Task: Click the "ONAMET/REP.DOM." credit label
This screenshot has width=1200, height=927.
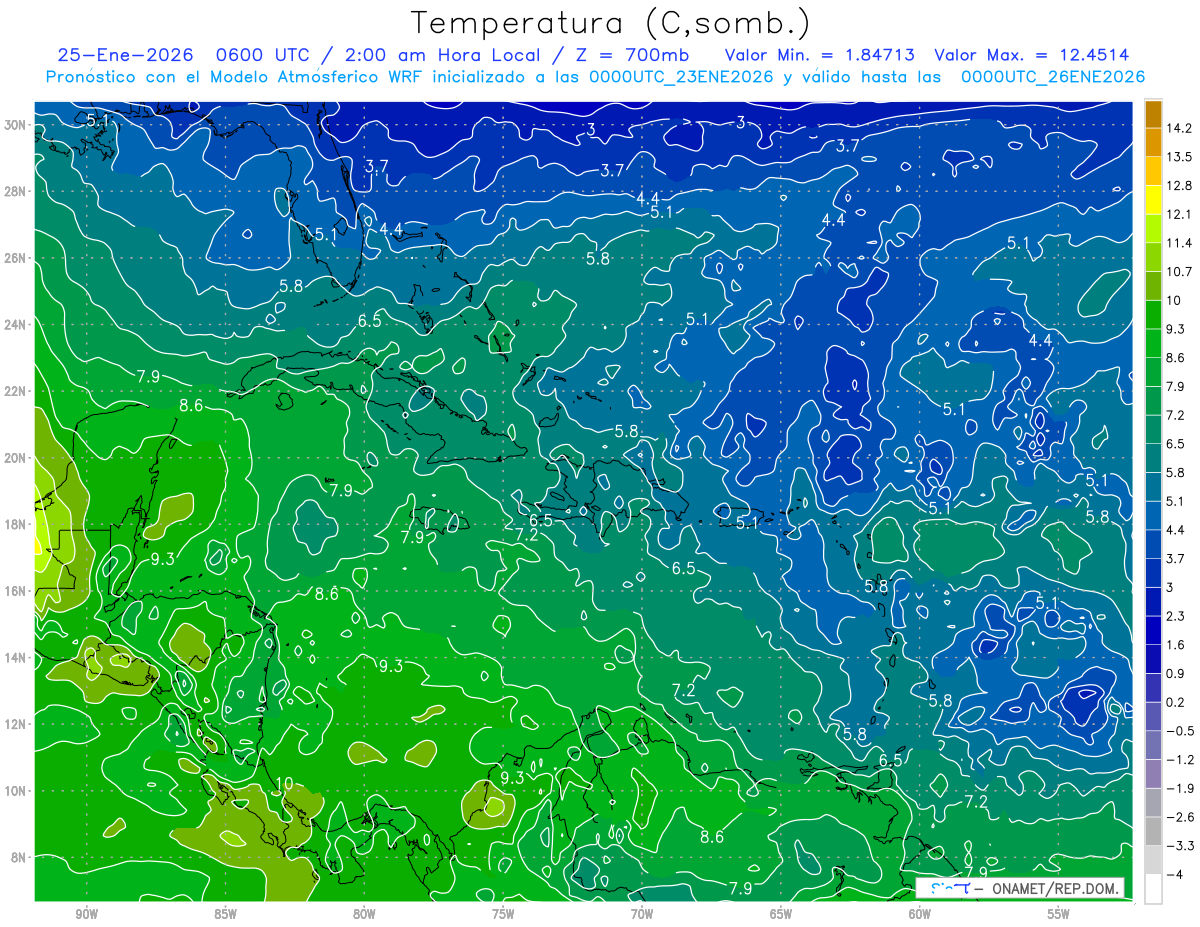Action: [1054, 888]
